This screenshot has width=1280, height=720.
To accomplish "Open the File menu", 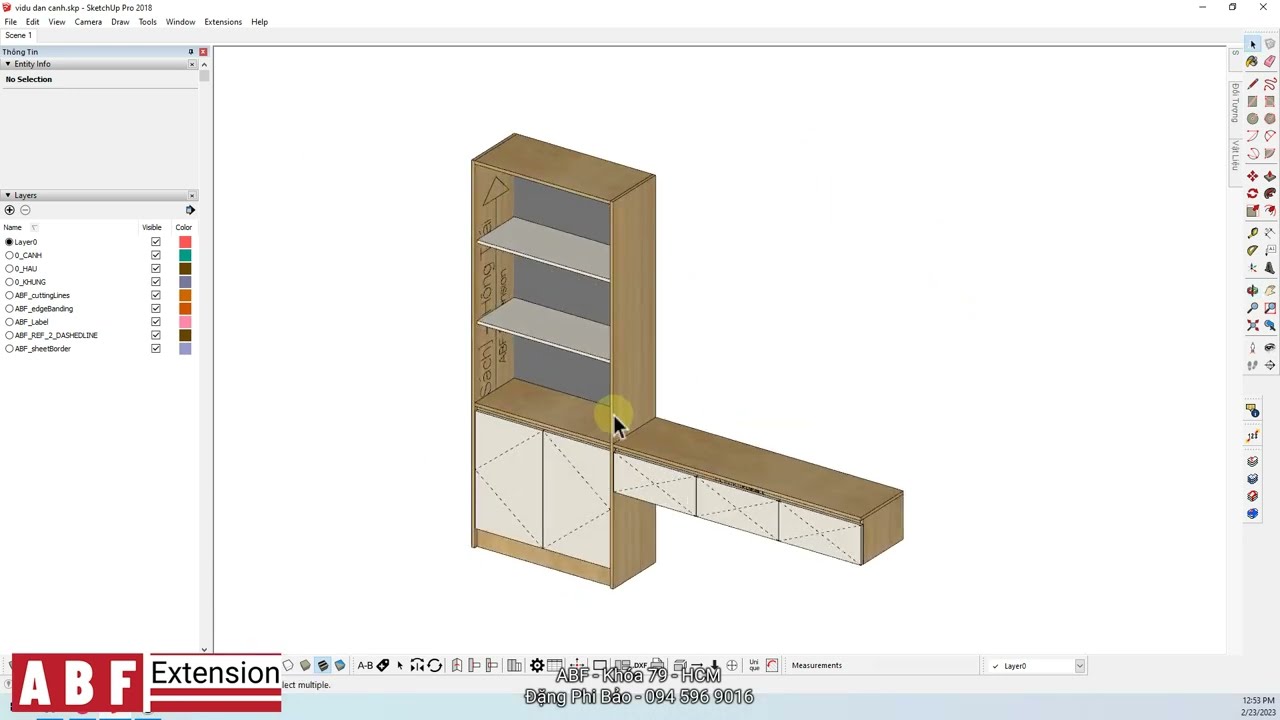I will 10,22.
